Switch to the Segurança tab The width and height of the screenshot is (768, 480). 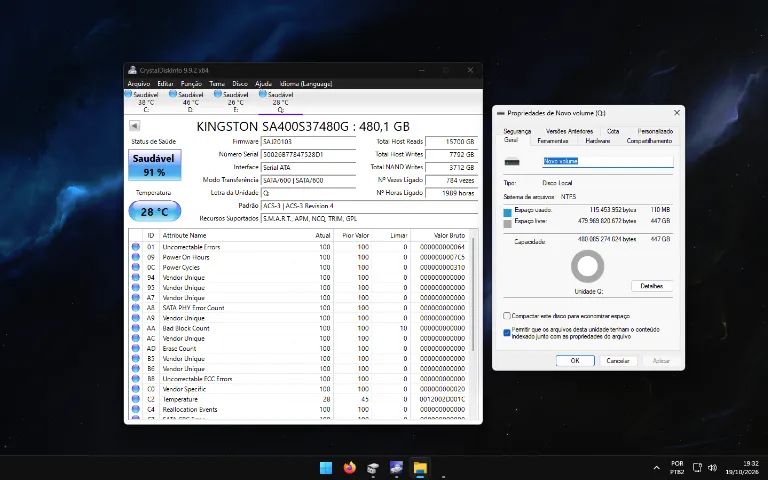click(517, 131)
